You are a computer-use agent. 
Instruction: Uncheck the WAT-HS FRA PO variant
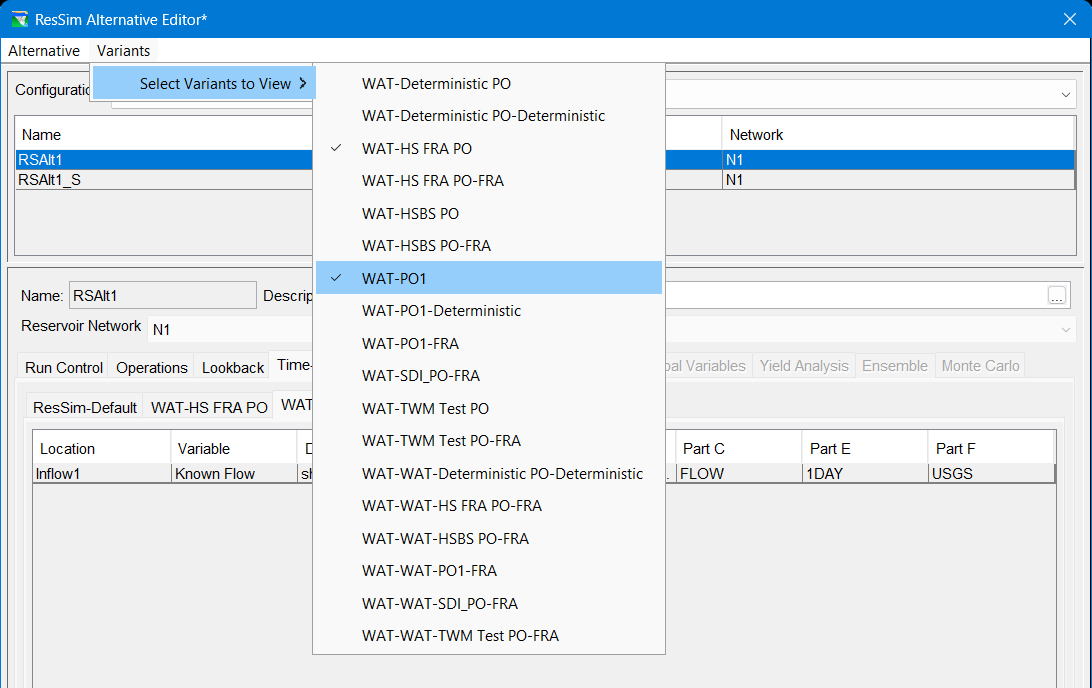(x=417, y=149)
